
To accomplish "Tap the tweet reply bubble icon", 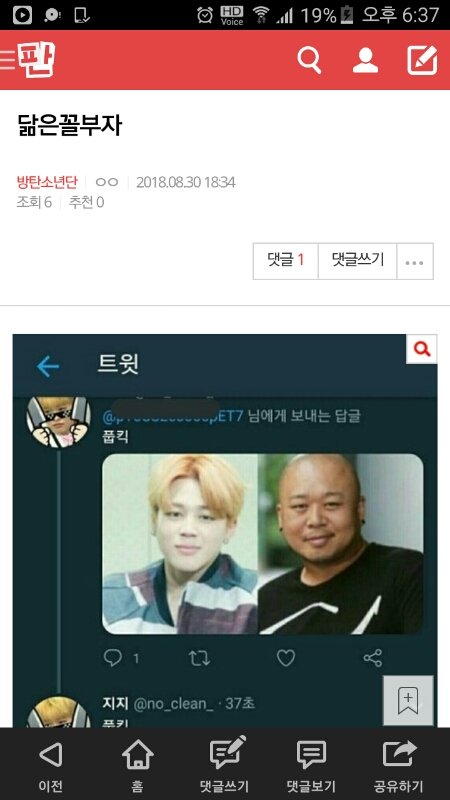I will 113,658.
